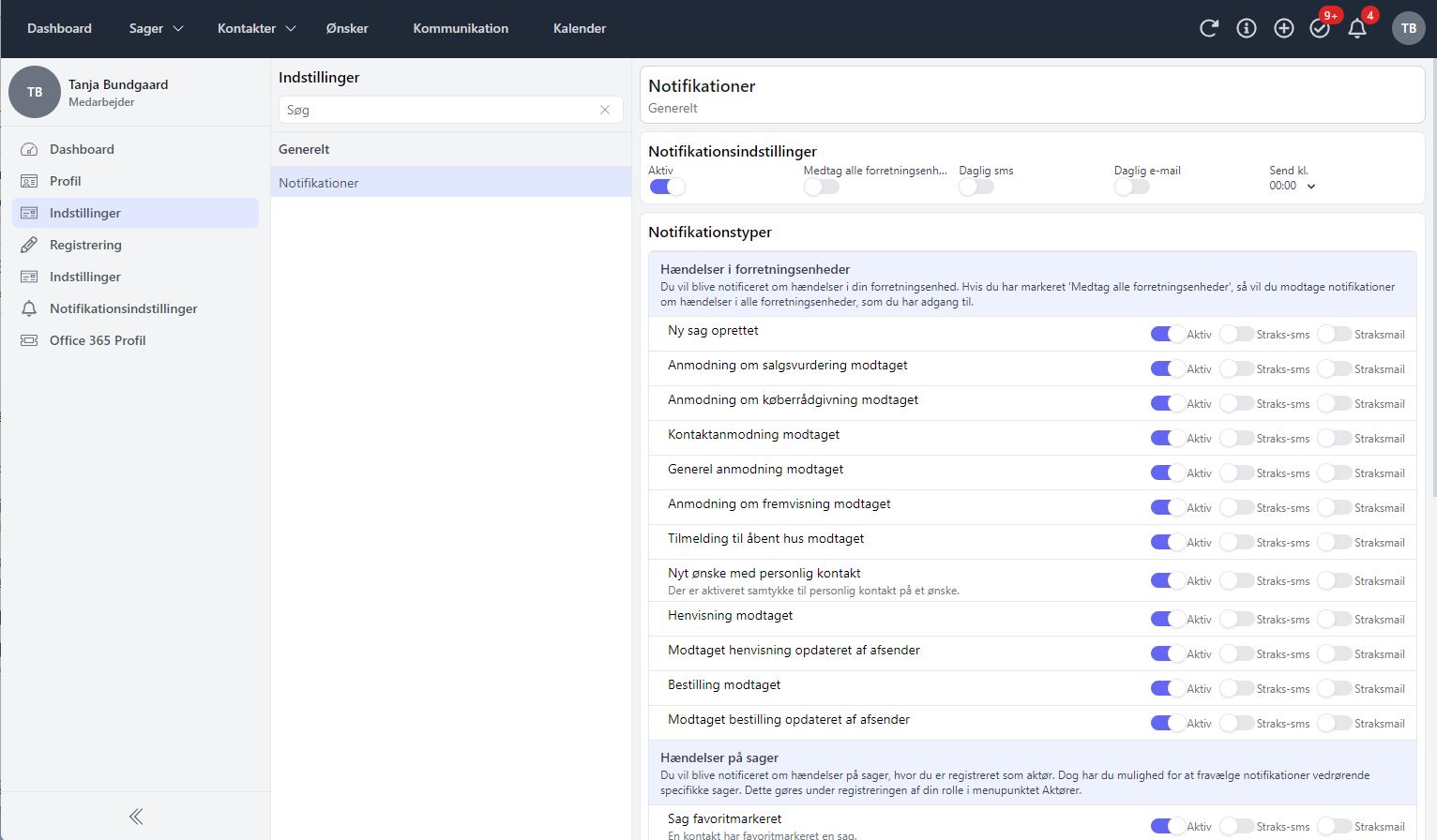This screenshot has height=840, width=1437.
Task: Enable Straks-sms for Kontaktanmodning modtaget
Action: [x=1236, y=439]
